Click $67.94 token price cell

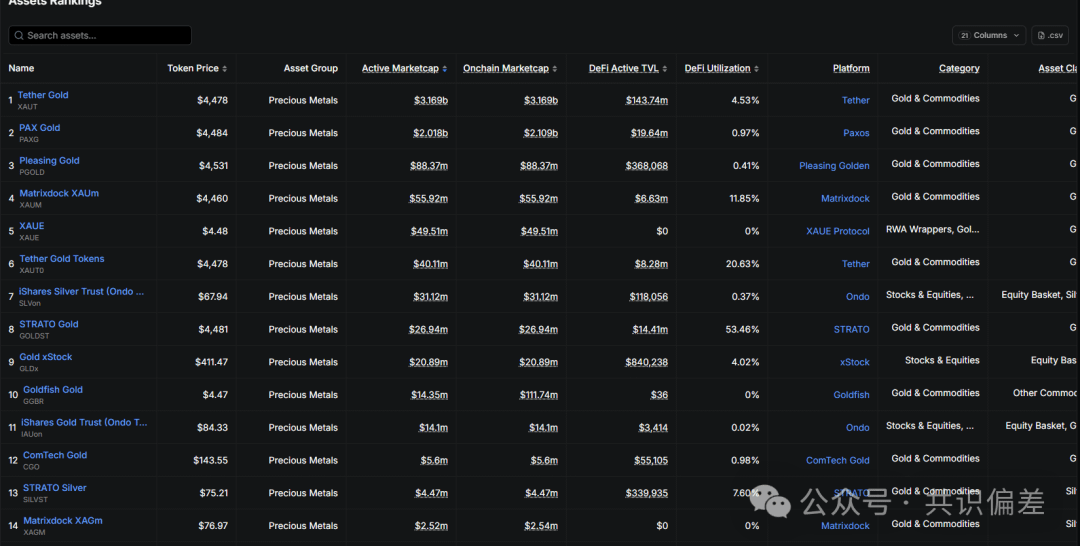[213, 297]
